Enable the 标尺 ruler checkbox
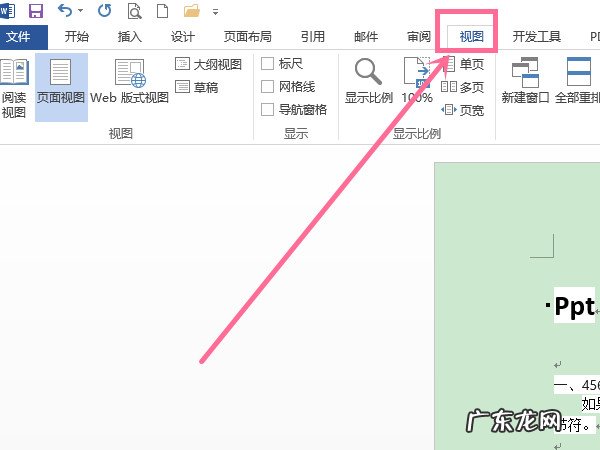This screenshot has width=600, height=450. (268, 64)
